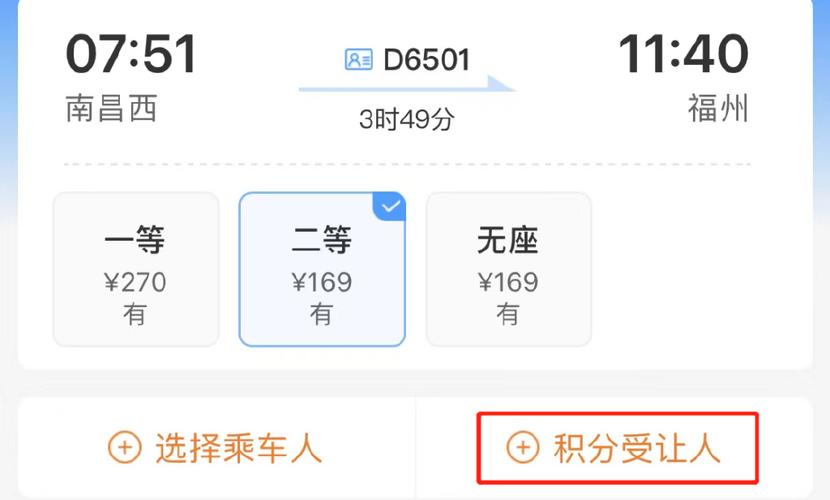Tap the 11:40 arrival time

tap(683, 53)
